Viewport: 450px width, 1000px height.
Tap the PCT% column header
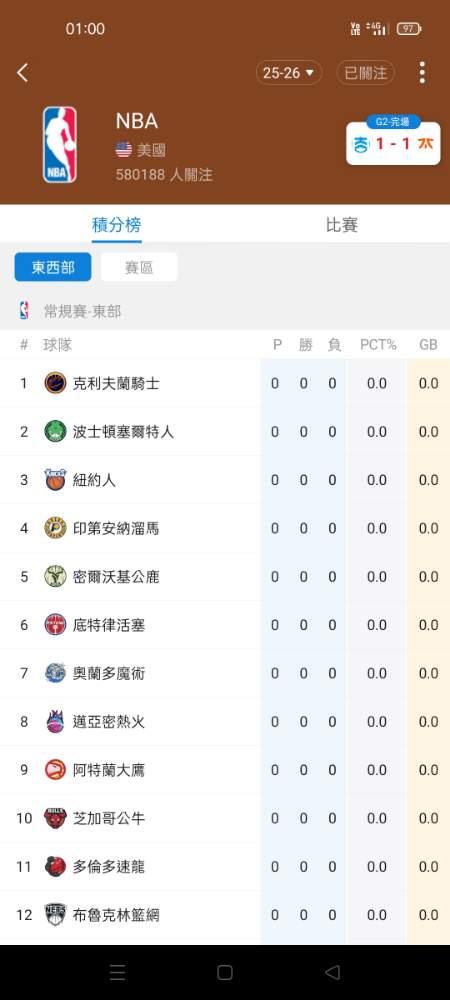click(378, 345)
